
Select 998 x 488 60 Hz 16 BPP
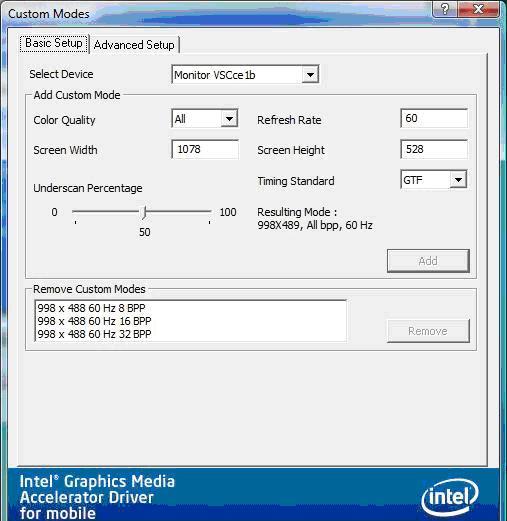pyautogui.click(x=94, y=321)
